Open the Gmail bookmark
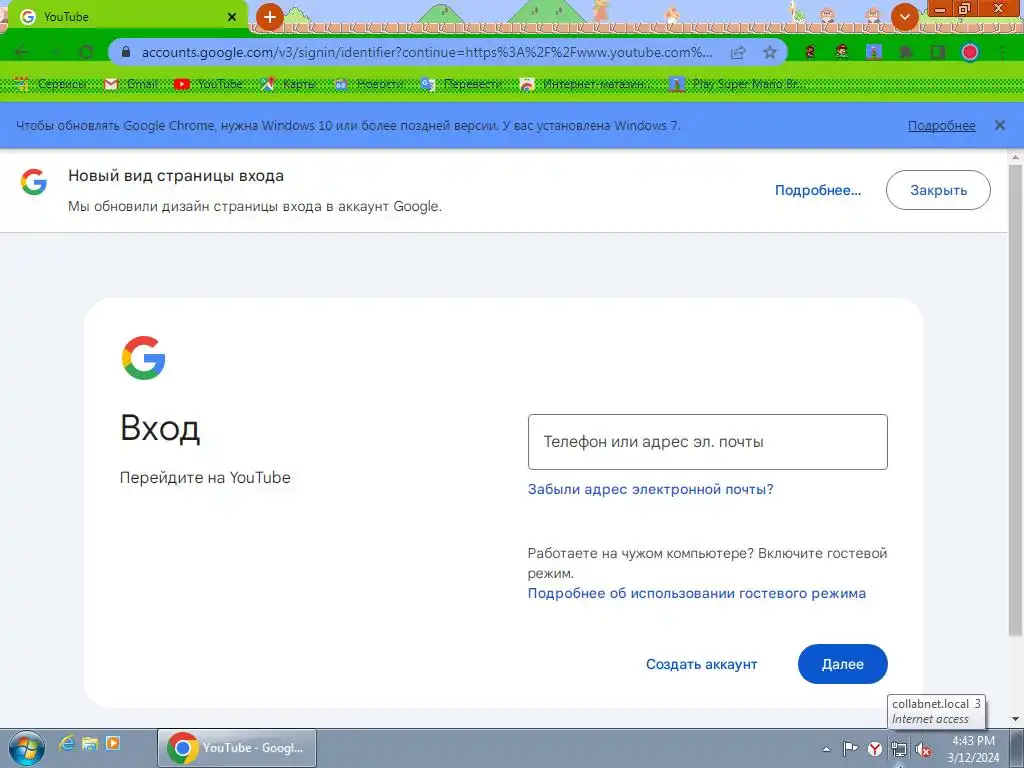This screenshot has height=768, width=1024. pos(131,84)
